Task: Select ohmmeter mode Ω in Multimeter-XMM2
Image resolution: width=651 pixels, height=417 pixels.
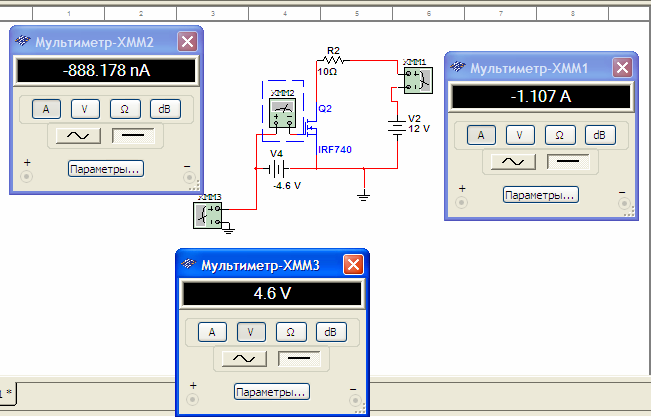Action: point(125,109)
